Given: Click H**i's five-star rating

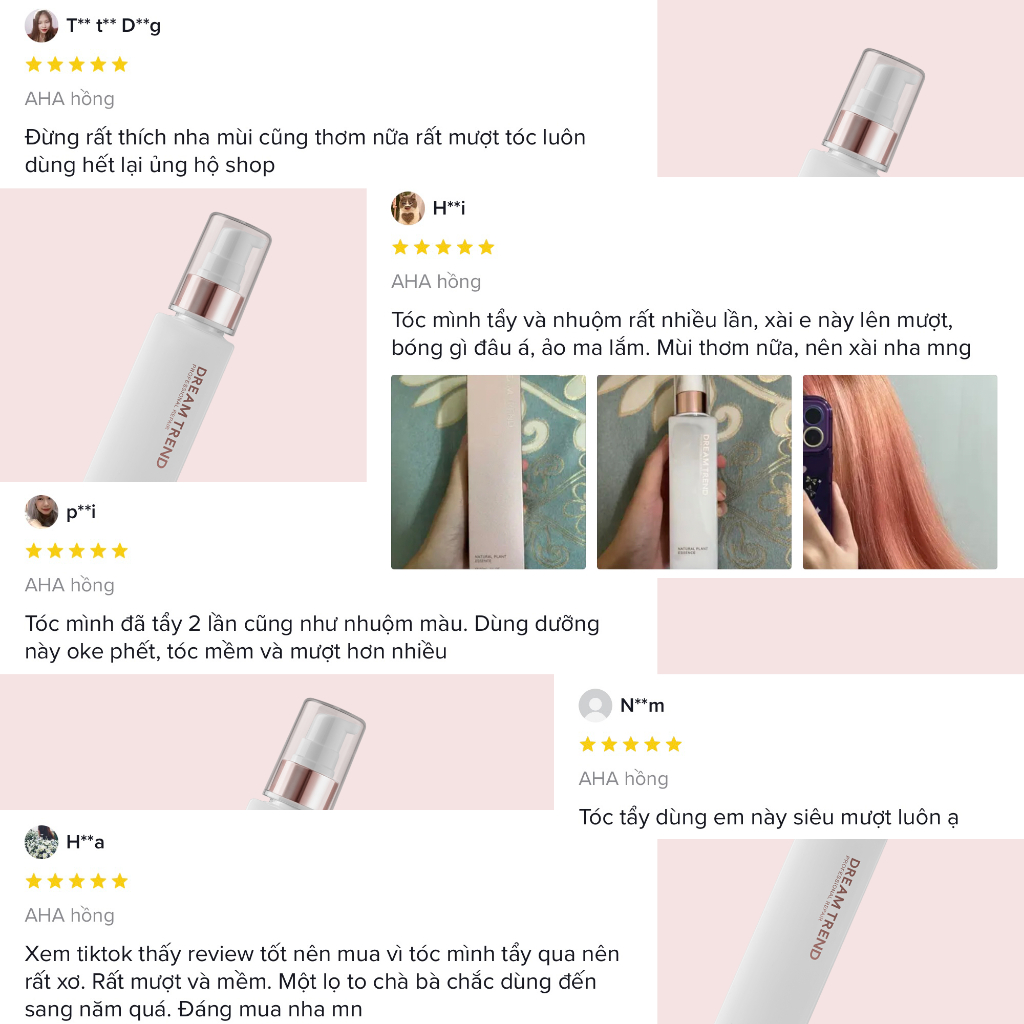Looking at the screenshot, I should click(443, 248).
